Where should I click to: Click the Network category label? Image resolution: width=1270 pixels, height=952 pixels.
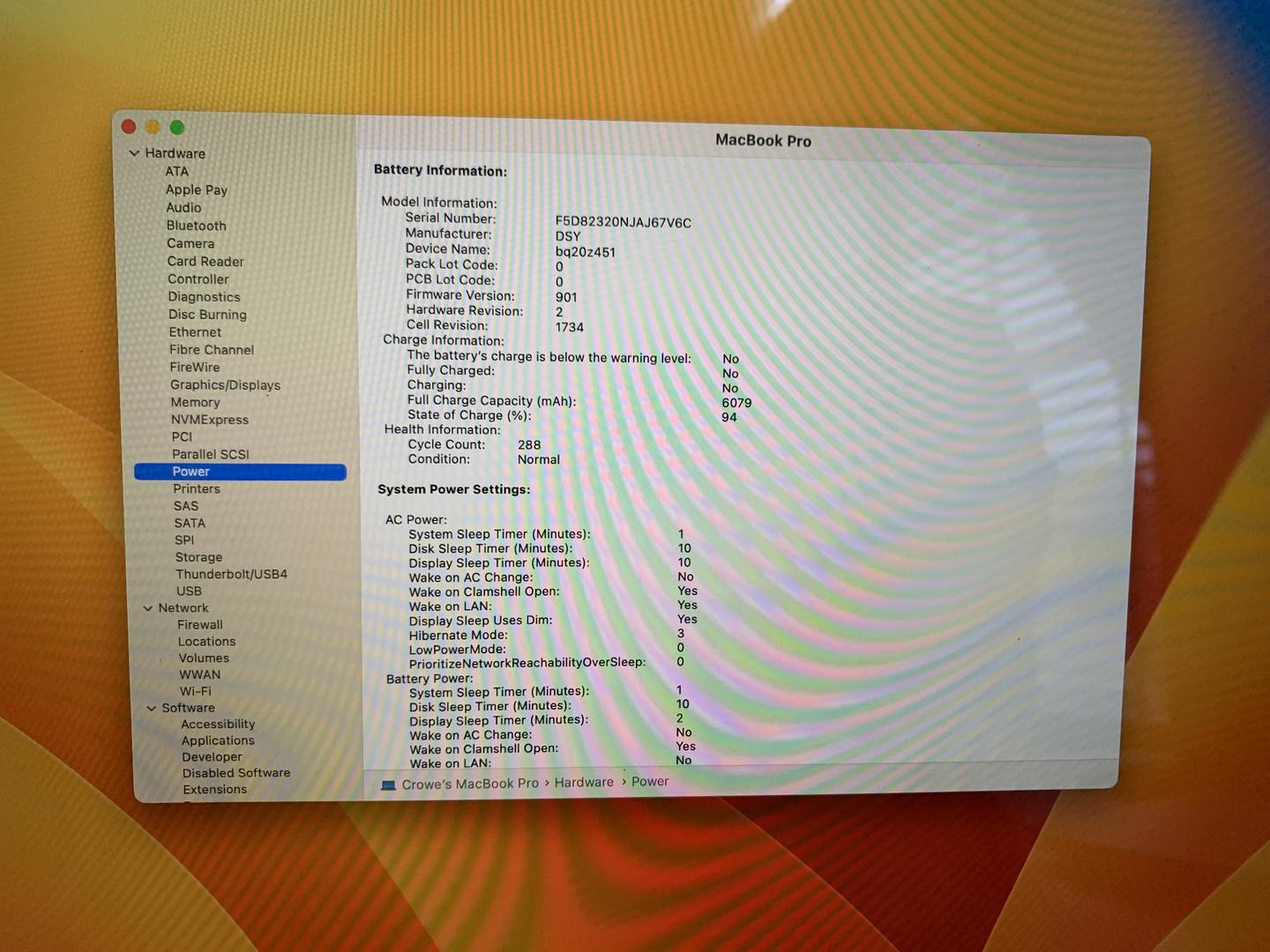[183, 608]
